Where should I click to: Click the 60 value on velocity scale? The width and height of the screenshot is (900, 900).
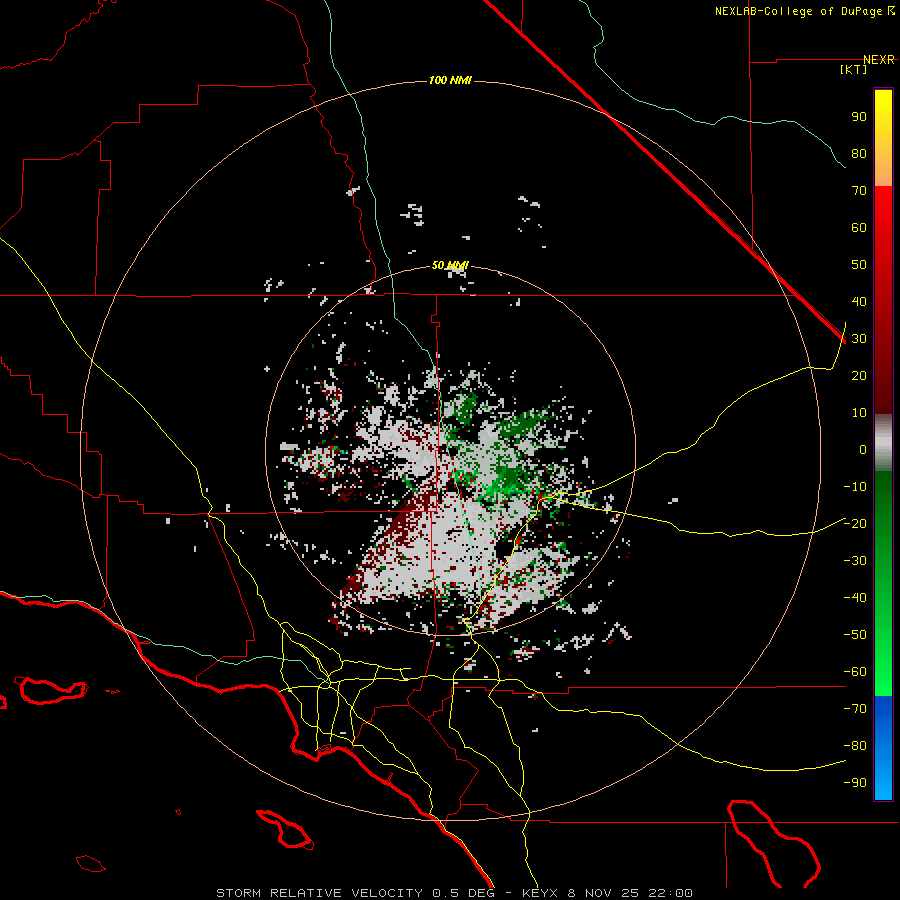coord(859,228)
